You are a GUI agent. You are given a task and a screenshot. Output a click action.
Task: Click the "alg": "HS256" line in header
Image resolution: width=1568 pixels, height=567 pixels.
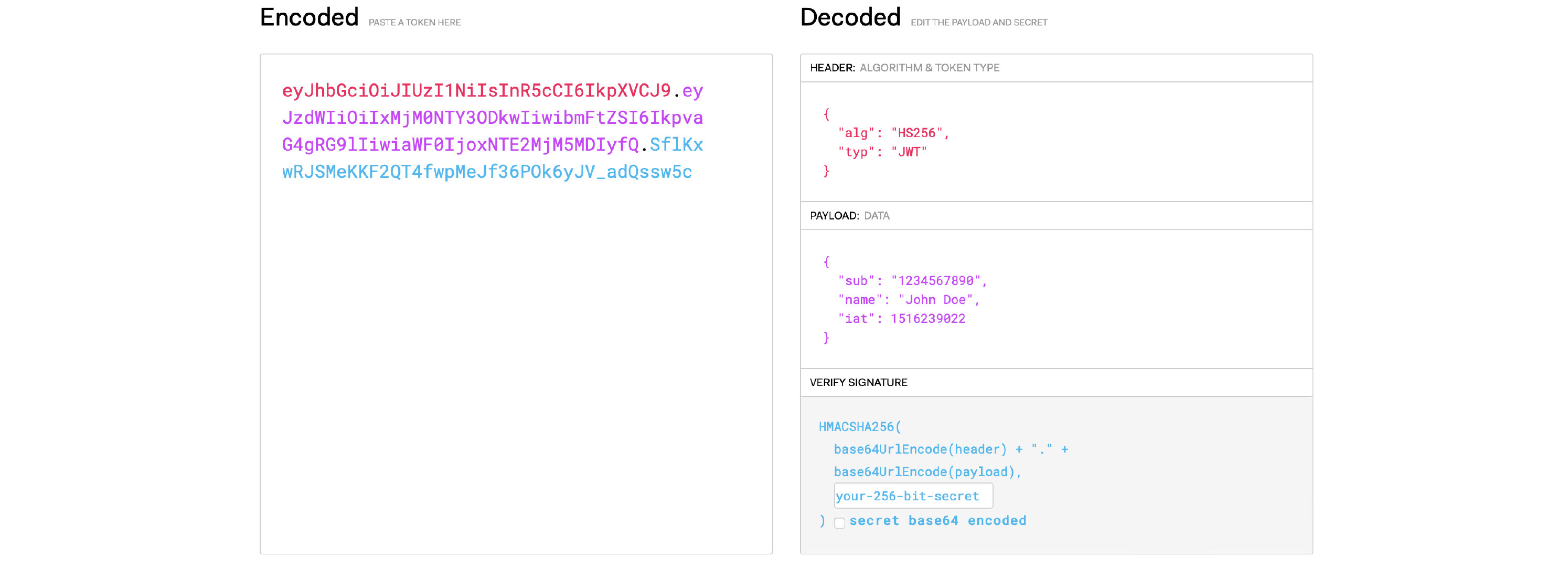pyautogui.click(x=893, y=133)
